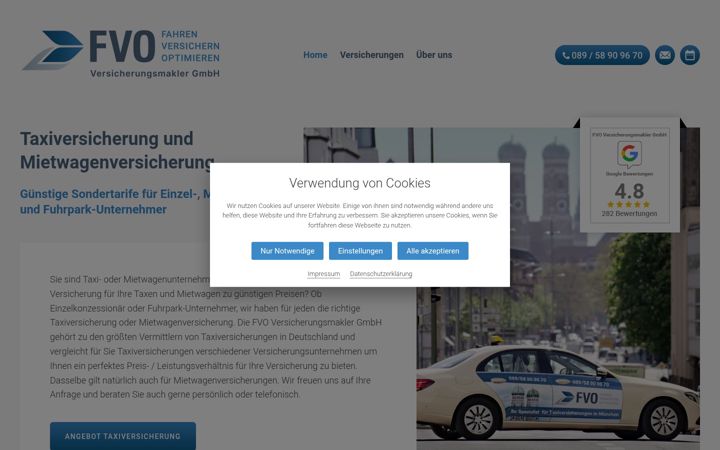Open cookie Einstellungen
The height and width of the screenshot is (450, 720).
[360, 251]
